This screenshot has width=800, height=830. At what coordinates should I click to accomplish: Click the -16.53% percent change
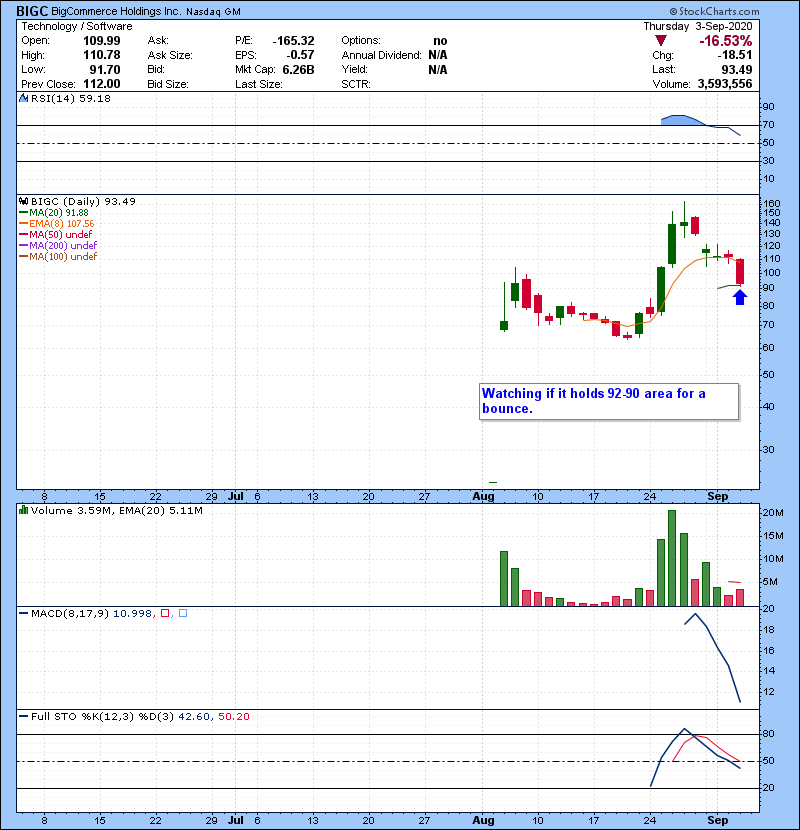coord(726,41)
